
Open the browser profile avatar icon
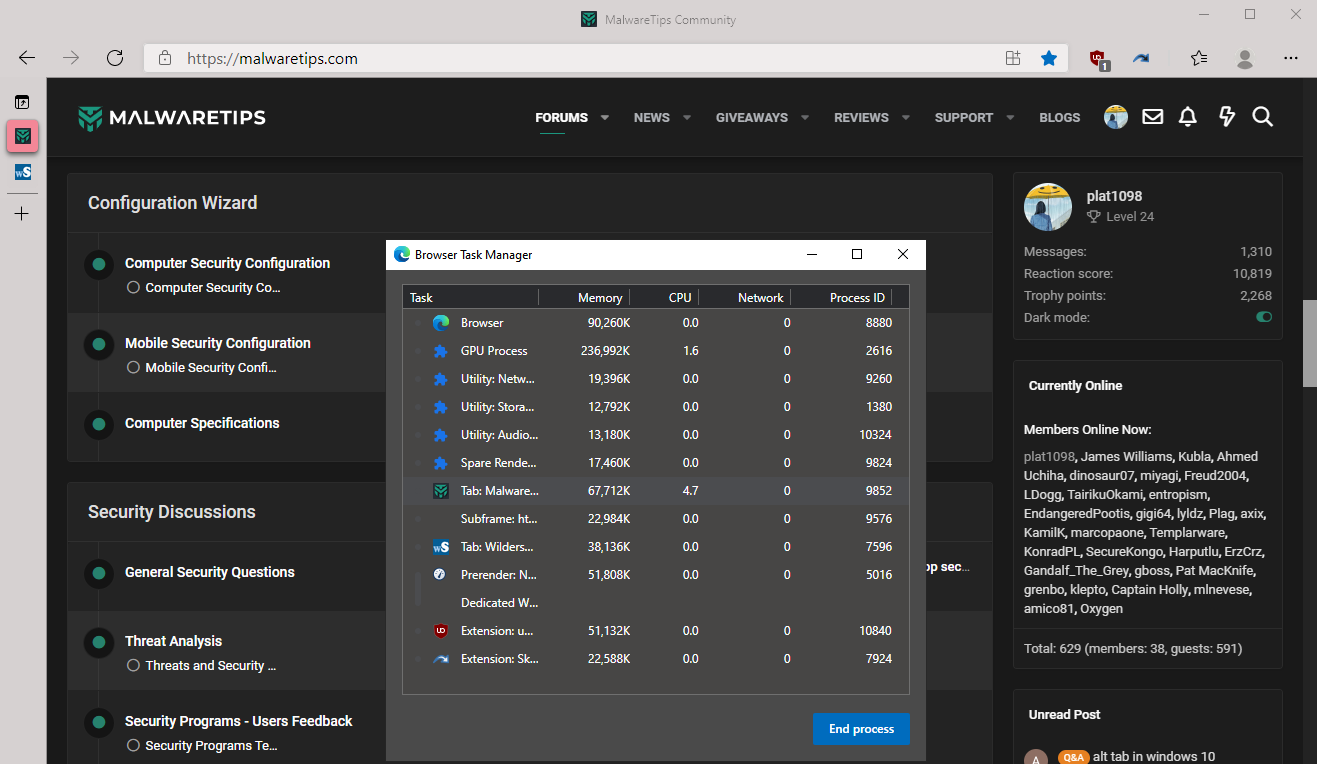[x=1245, y=59]
